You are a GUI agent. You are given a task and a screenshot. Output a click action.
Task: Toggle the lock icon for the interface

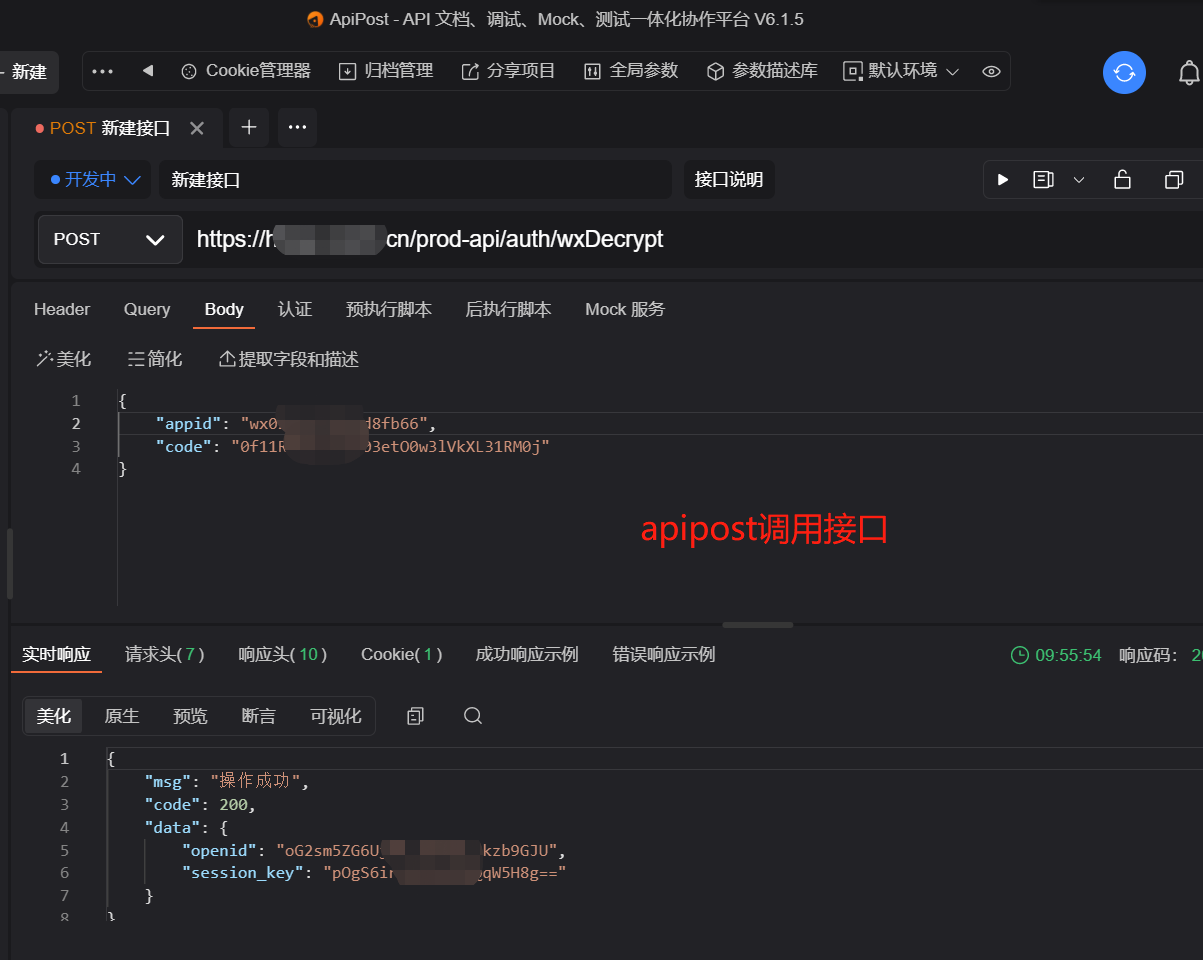coord(1122,180)
